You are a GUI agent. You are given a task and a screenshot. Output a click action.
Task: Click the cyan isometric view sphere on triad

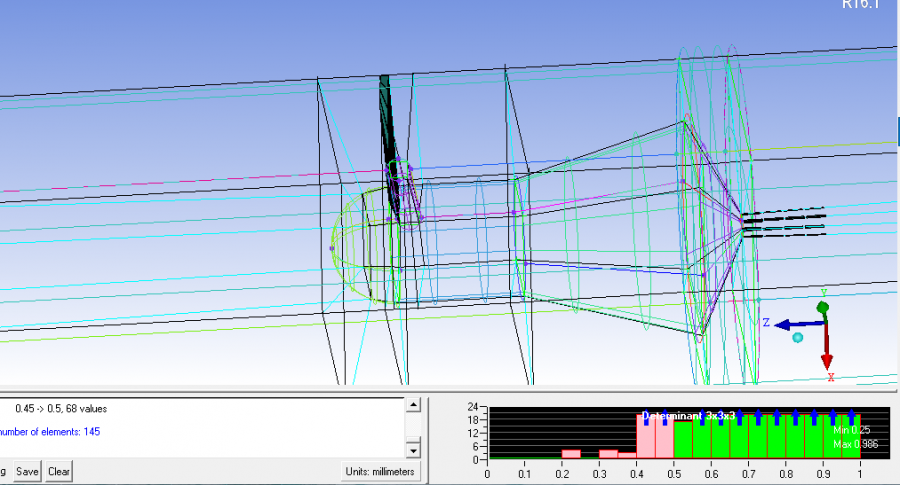pyautogui.click(x=798, y=338)
